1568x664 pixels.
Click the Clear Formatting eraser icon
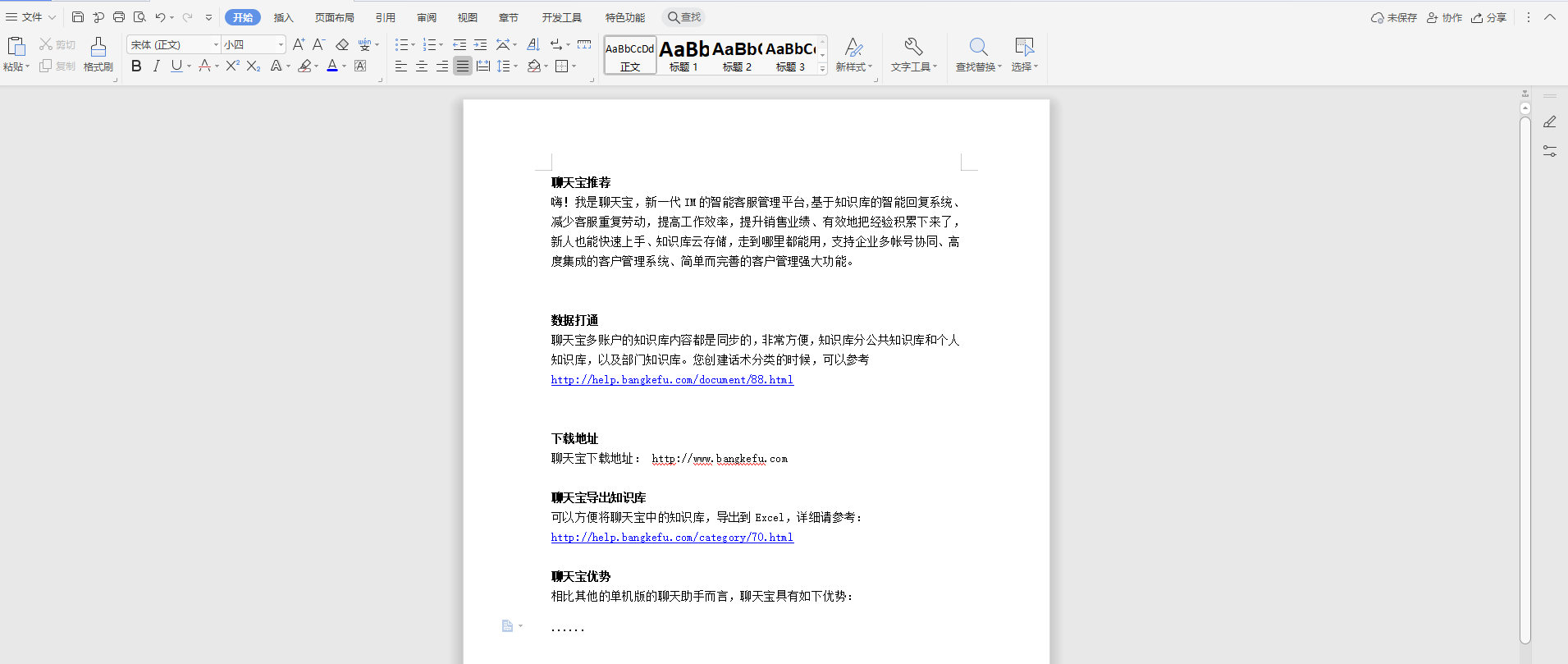342,44
